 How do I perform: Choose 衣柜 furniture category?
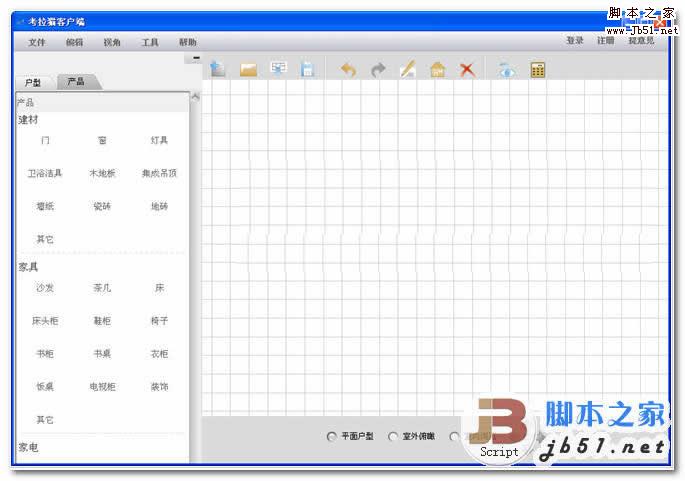click(159, 354)
